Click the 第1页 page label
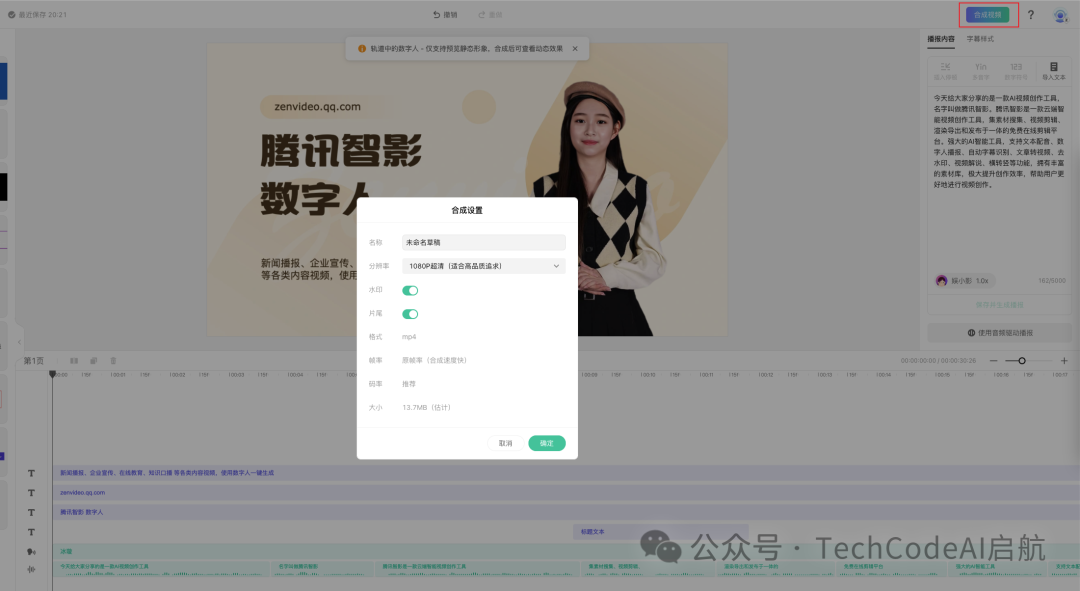This screenshot has width=1080, height=591. point(34,360)
